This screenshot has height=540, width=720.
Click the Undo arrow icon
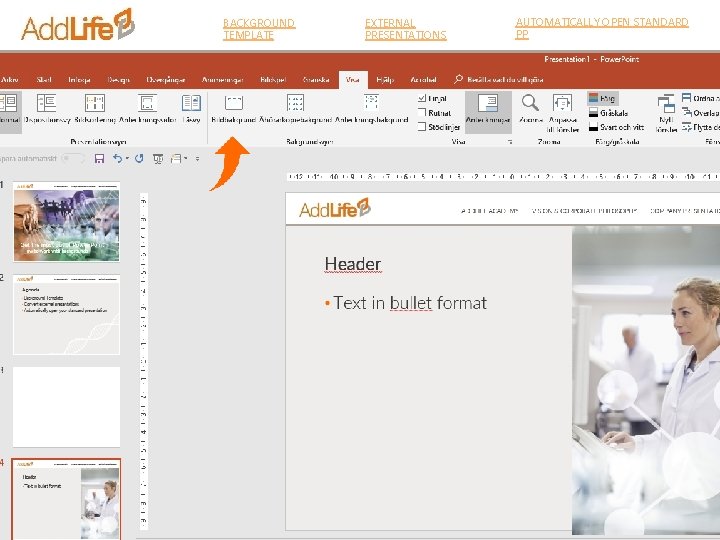pyautogui.click(x=118, y=158)
